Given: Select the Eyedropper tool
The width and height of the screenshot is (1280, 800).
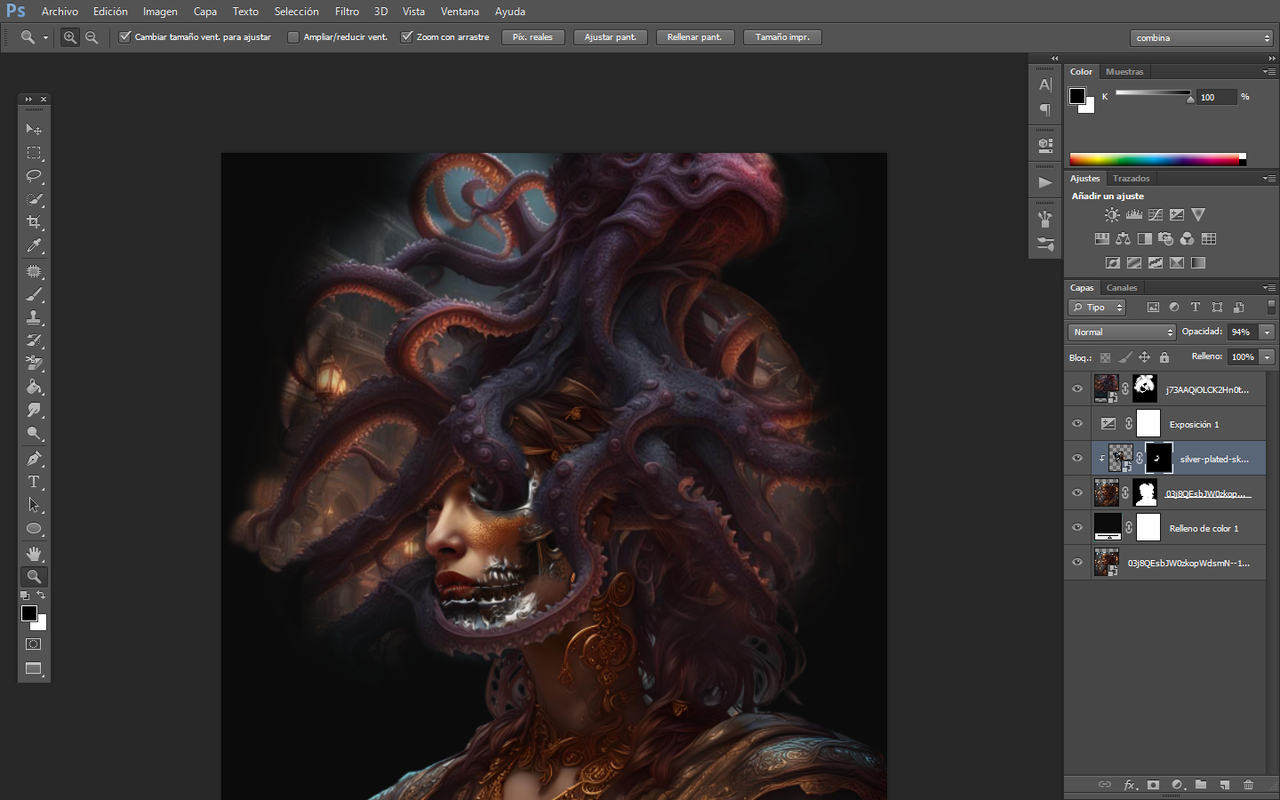Looking at the screenshot, I should tap(34, 246).
